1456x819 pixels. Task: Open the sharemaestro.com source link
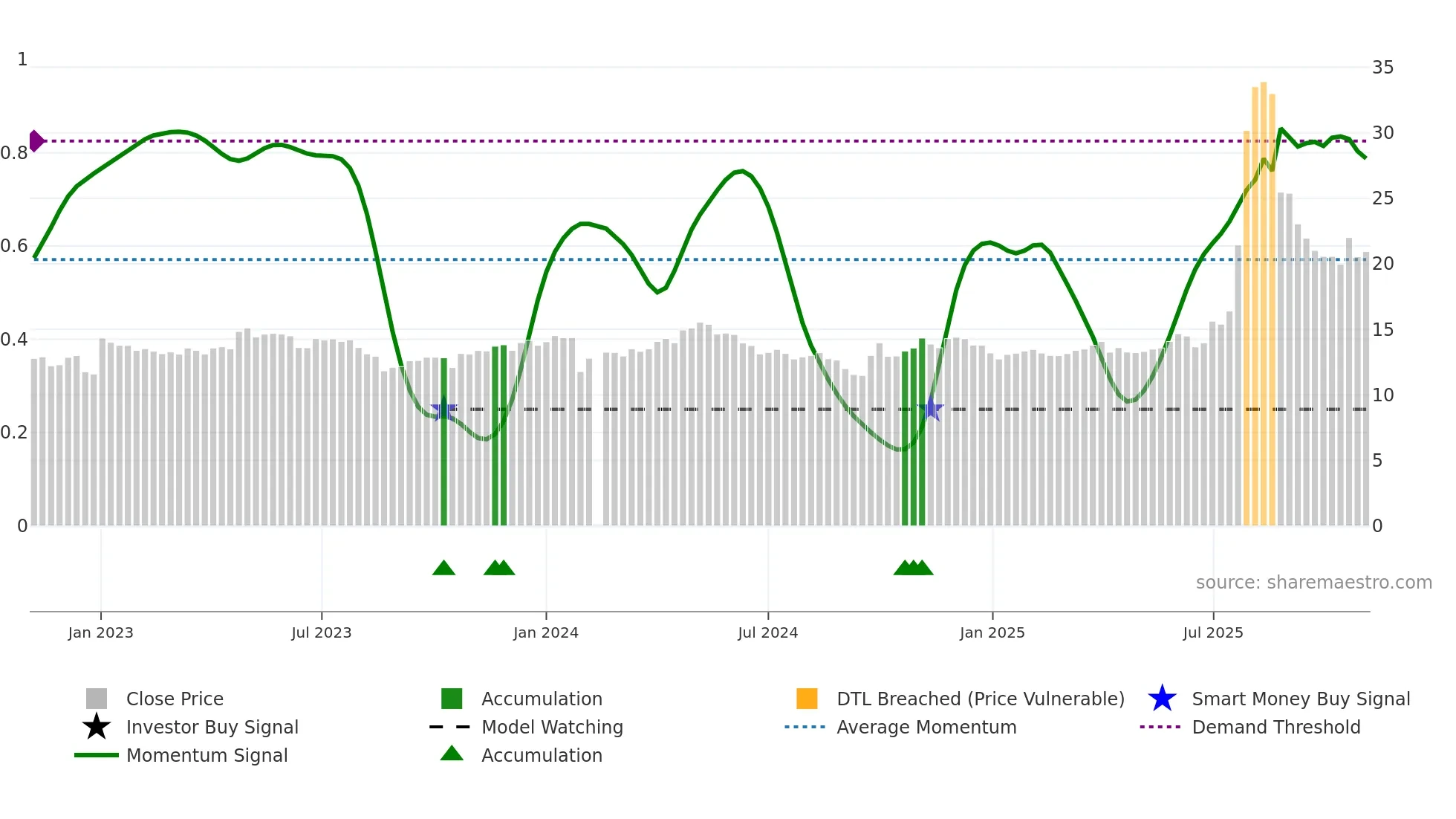tap(1313, 583)
